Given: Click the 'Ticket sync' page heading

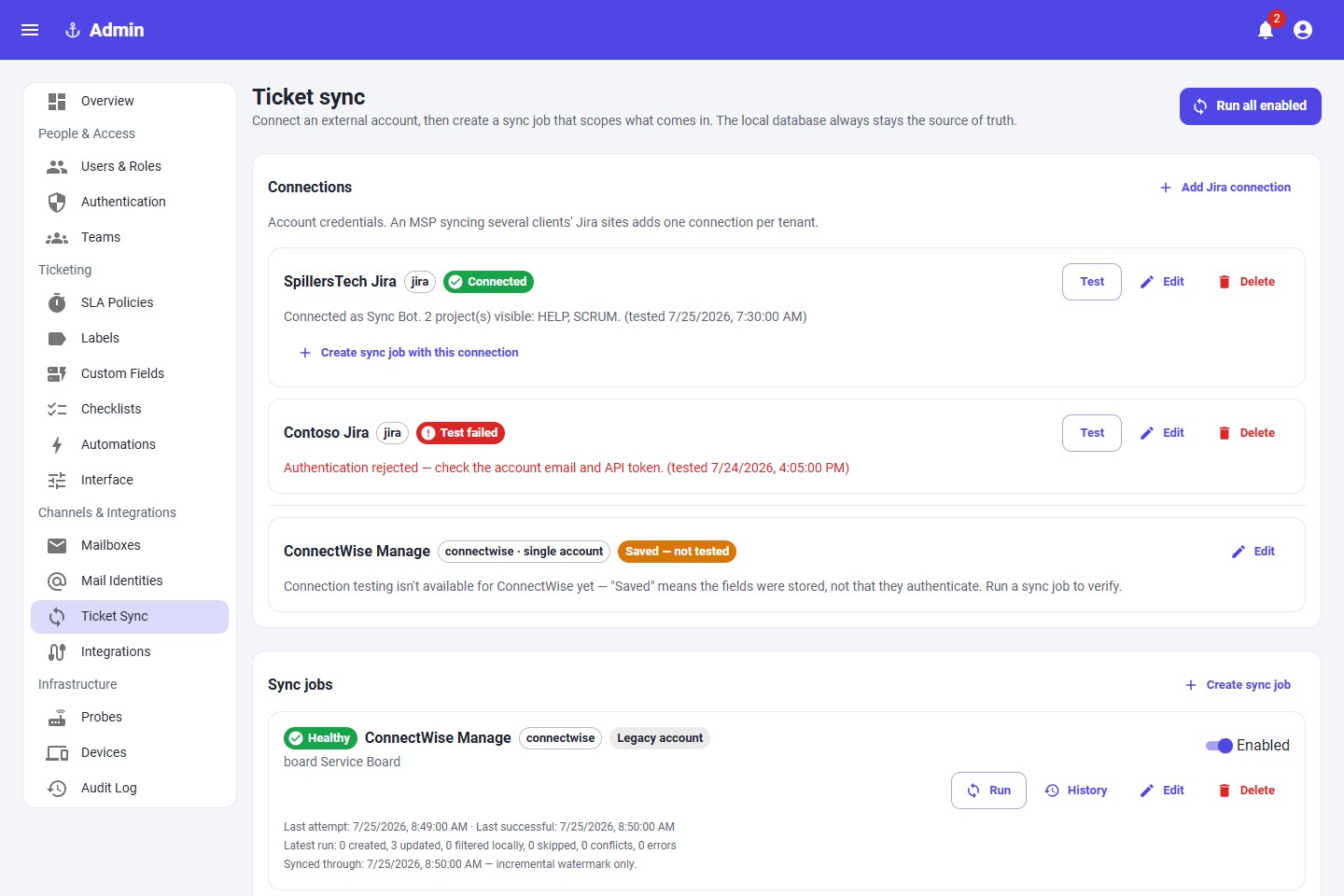Looking at the screenshot, I should coord(309,97).
